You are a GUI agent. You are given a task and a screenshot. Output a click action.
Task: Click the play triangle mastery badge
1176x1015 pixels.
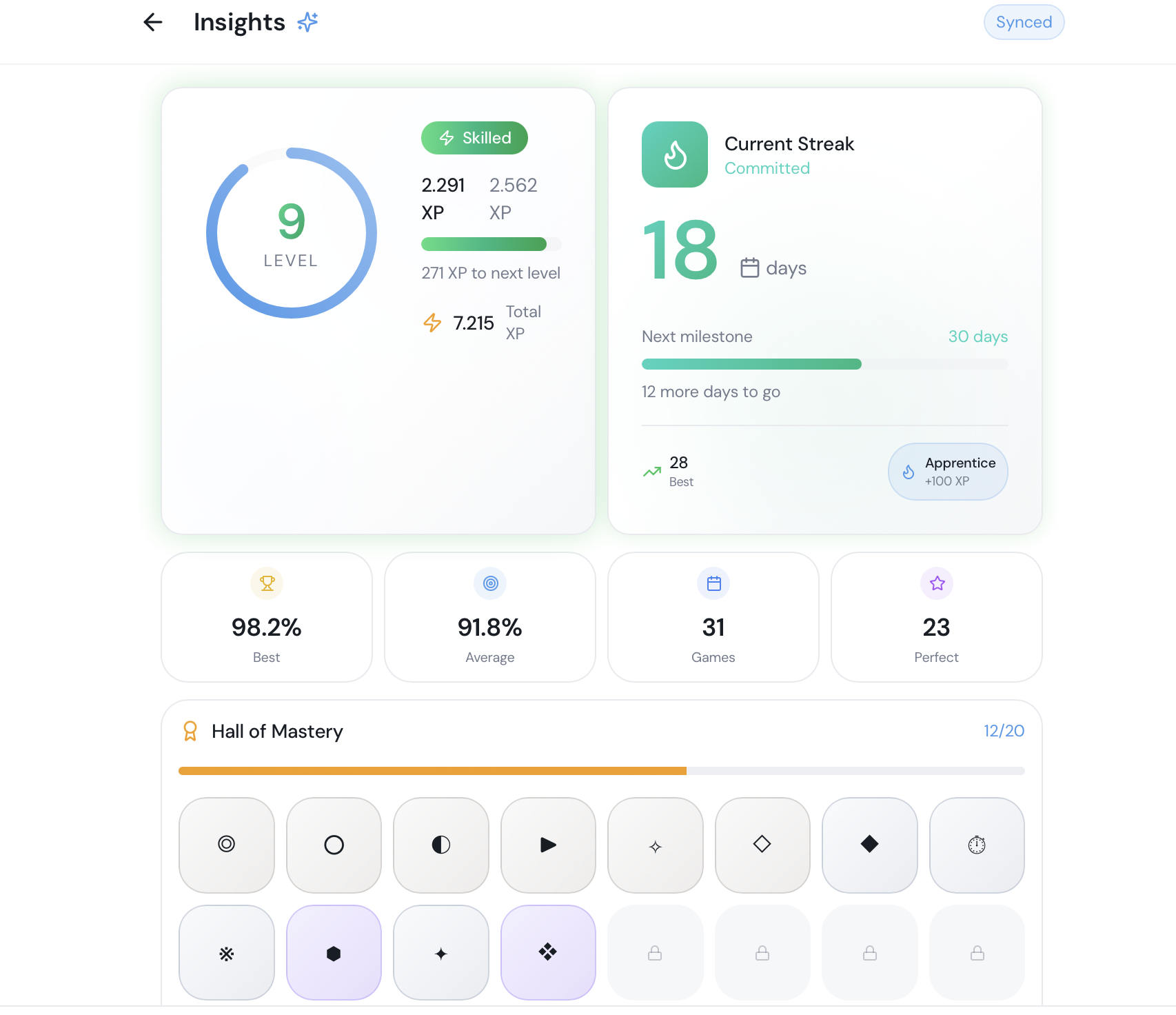click(x=548, y=845)
